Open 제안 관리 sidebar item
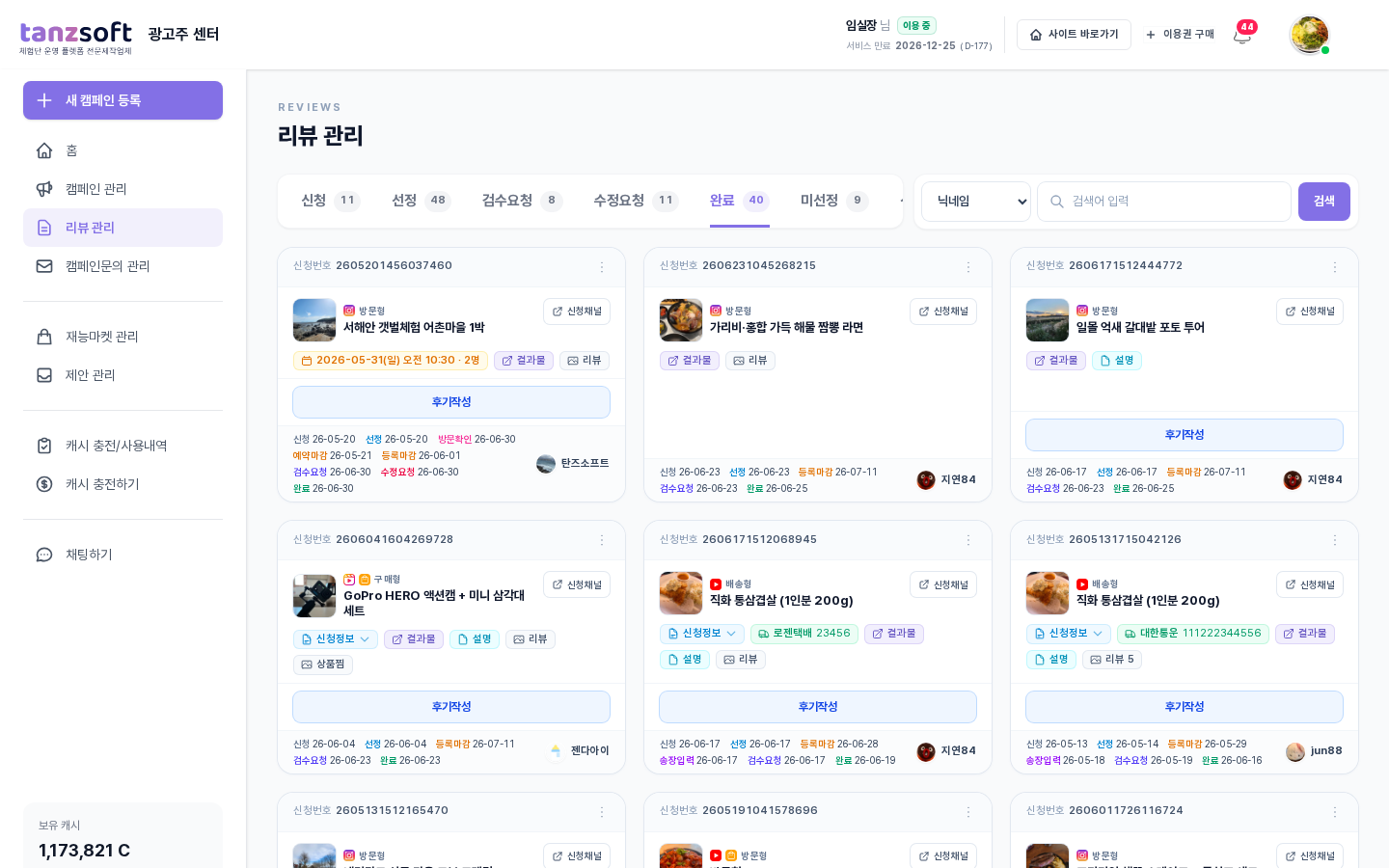The image size is (1389, 868). 123,375
